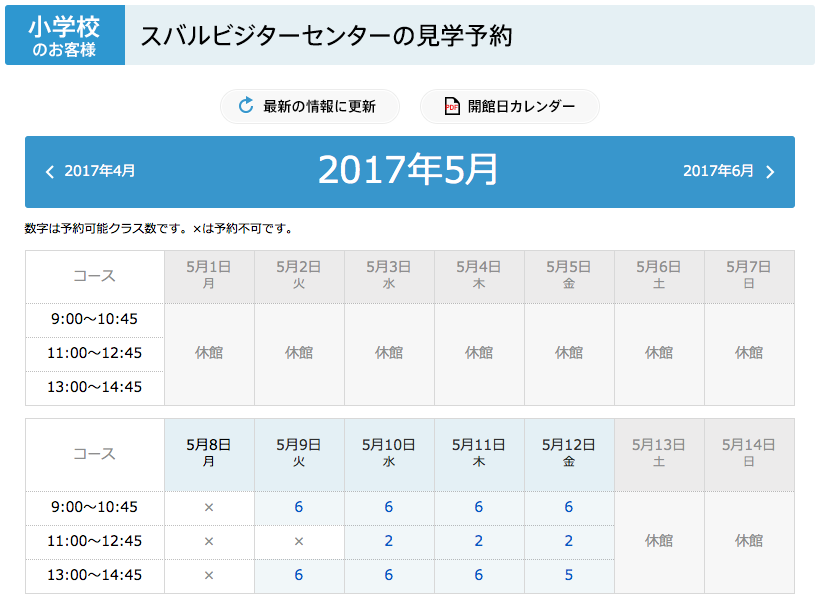Click × for 5月8日 11:00〜12:45
The image size is (835, 605).
click(209, 542)
